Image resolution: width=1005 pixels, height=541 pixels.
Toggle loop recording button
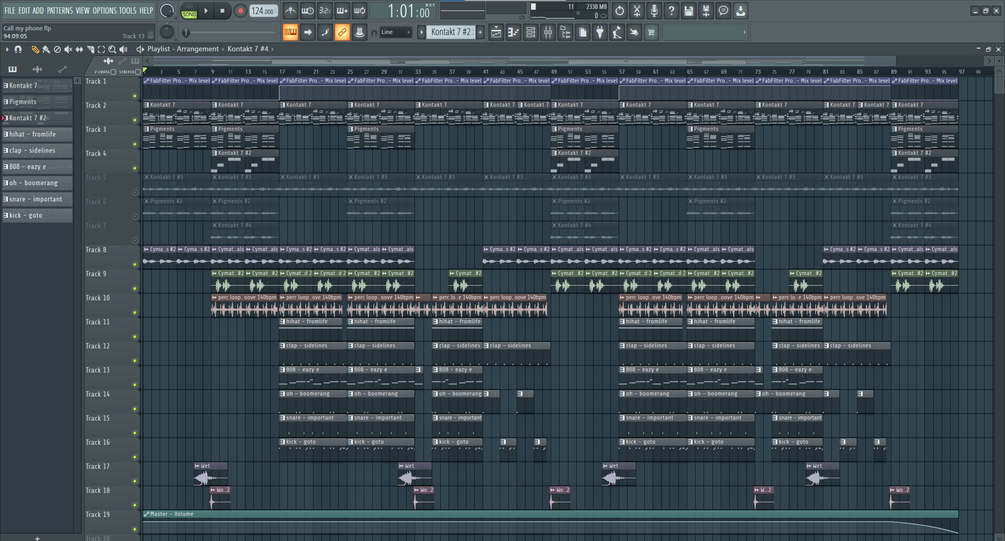tap(360, 11)
